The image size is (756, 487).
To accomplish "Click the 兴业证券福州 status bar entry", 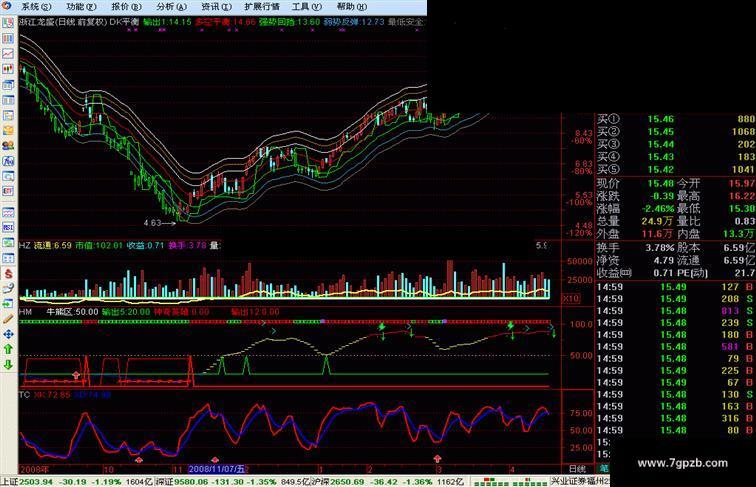I will click(580, 481).
